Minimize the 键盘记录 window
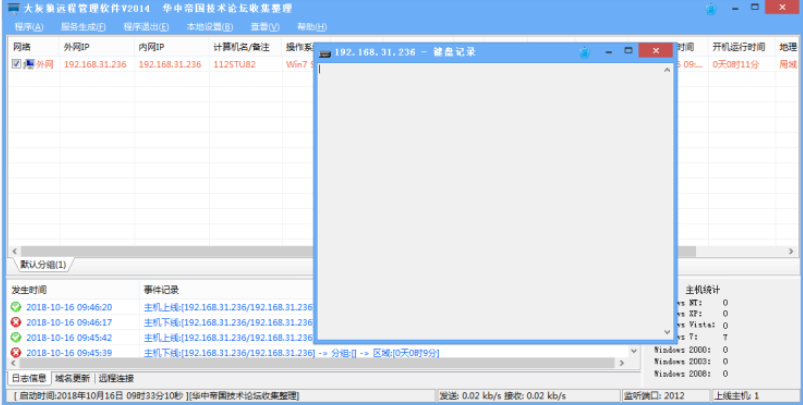803x405 pixels. pos(608,52)
